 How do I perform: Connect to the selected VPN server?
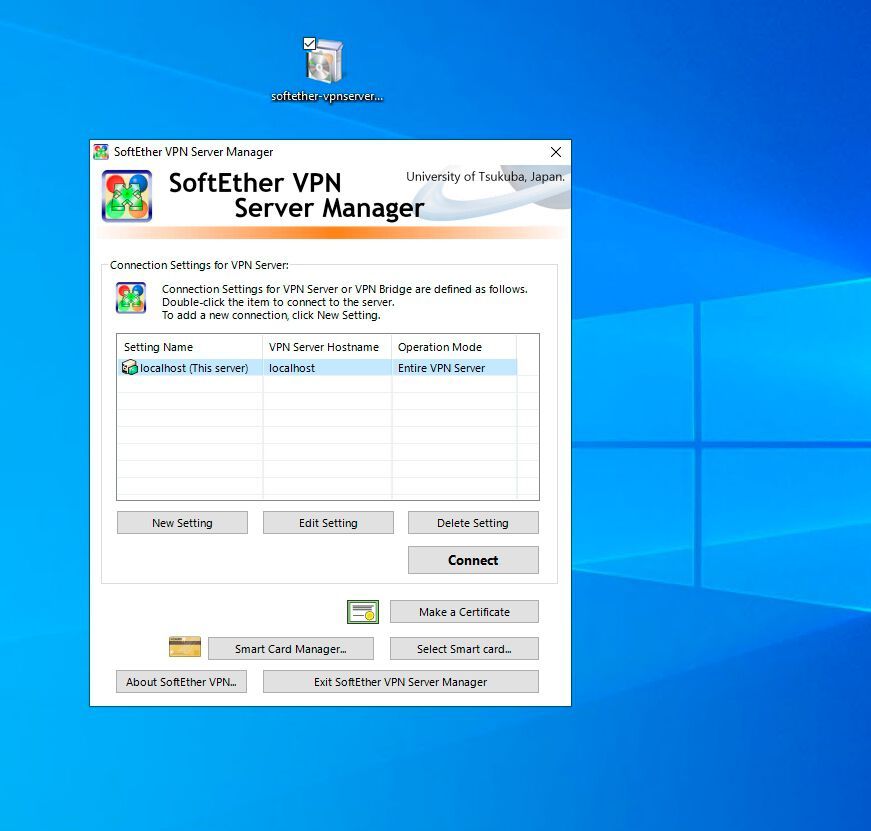click(x=472, y=560)
